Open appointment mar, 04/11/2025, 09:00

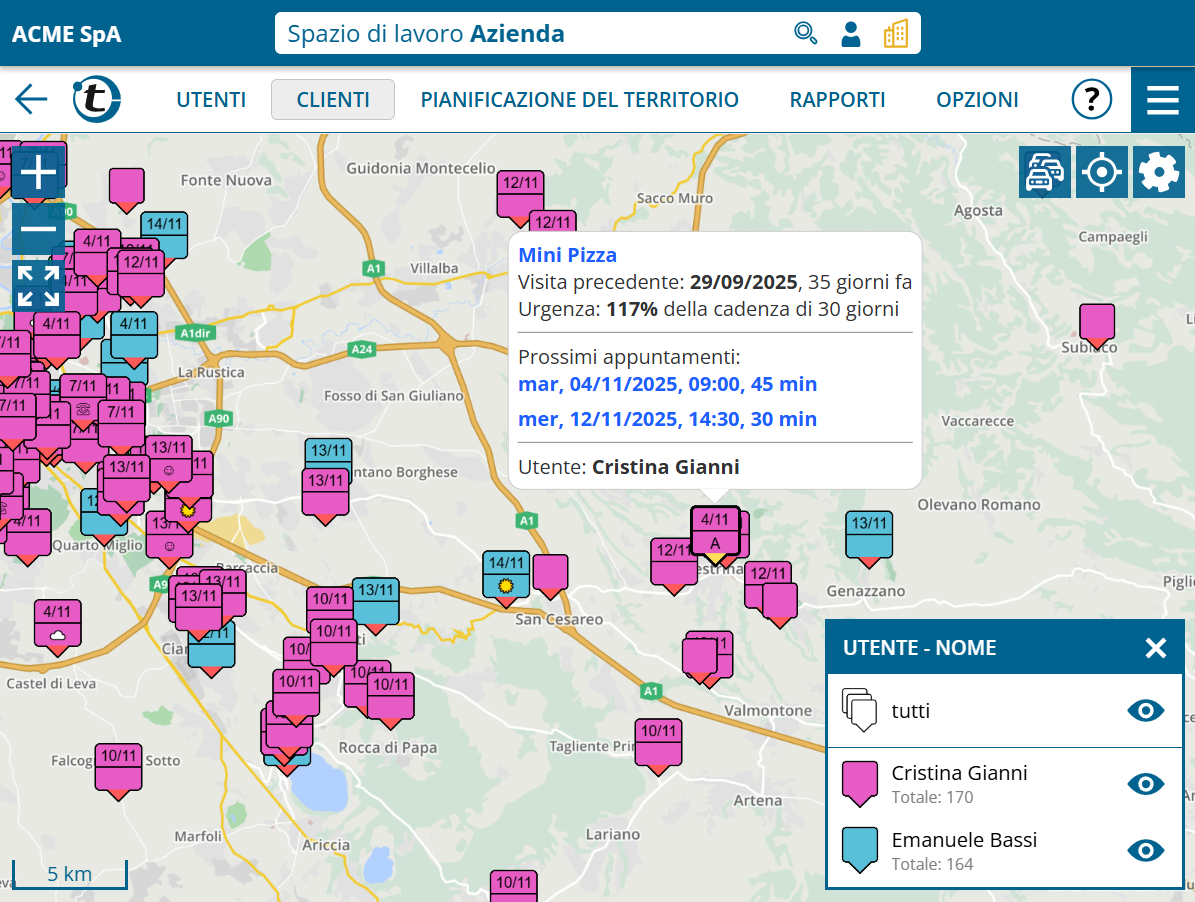pyautogui.click(x=667, y=384)
